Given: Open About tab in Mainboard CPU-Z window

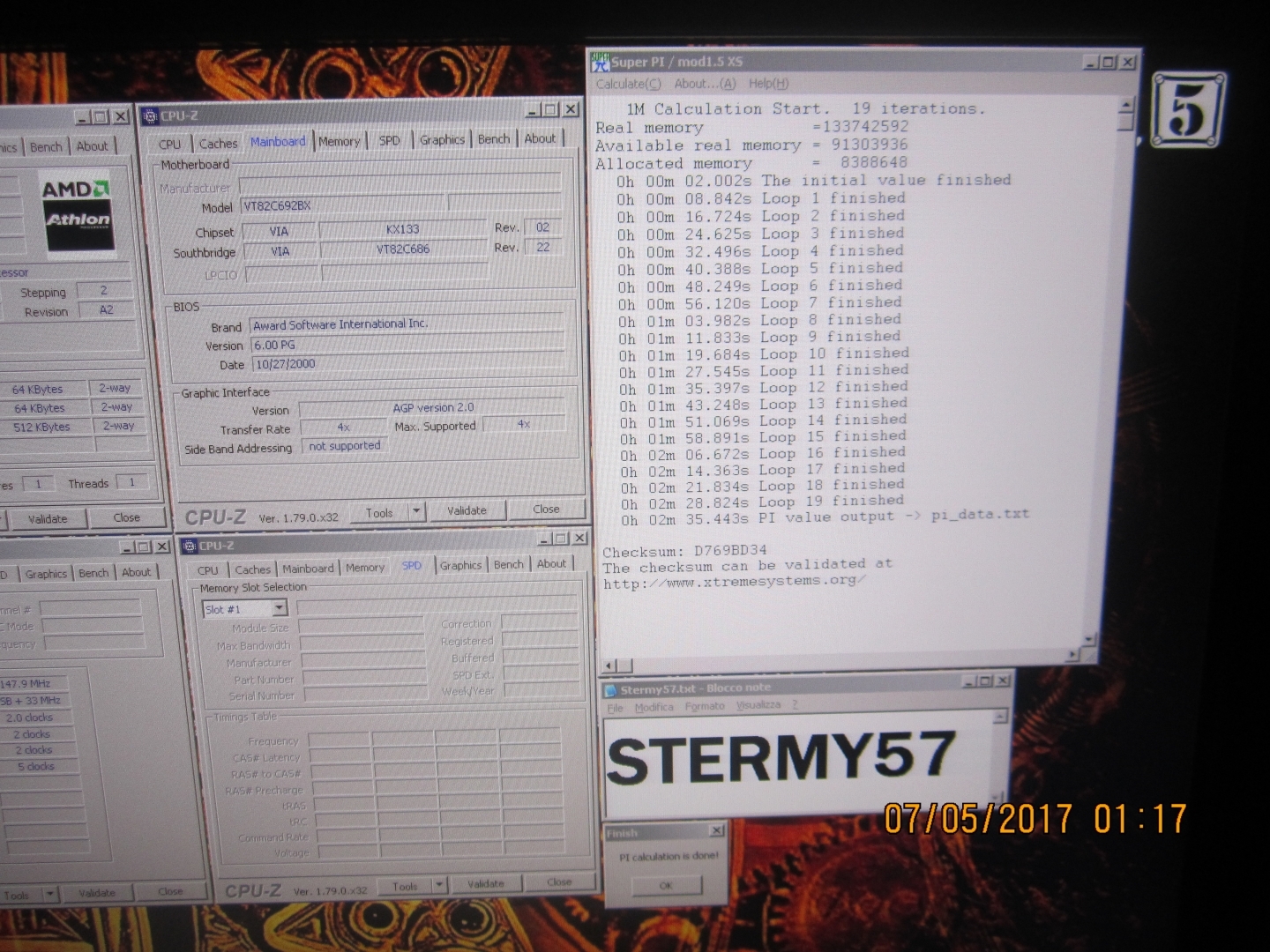Looking at the screenshot, I should 540,138.
